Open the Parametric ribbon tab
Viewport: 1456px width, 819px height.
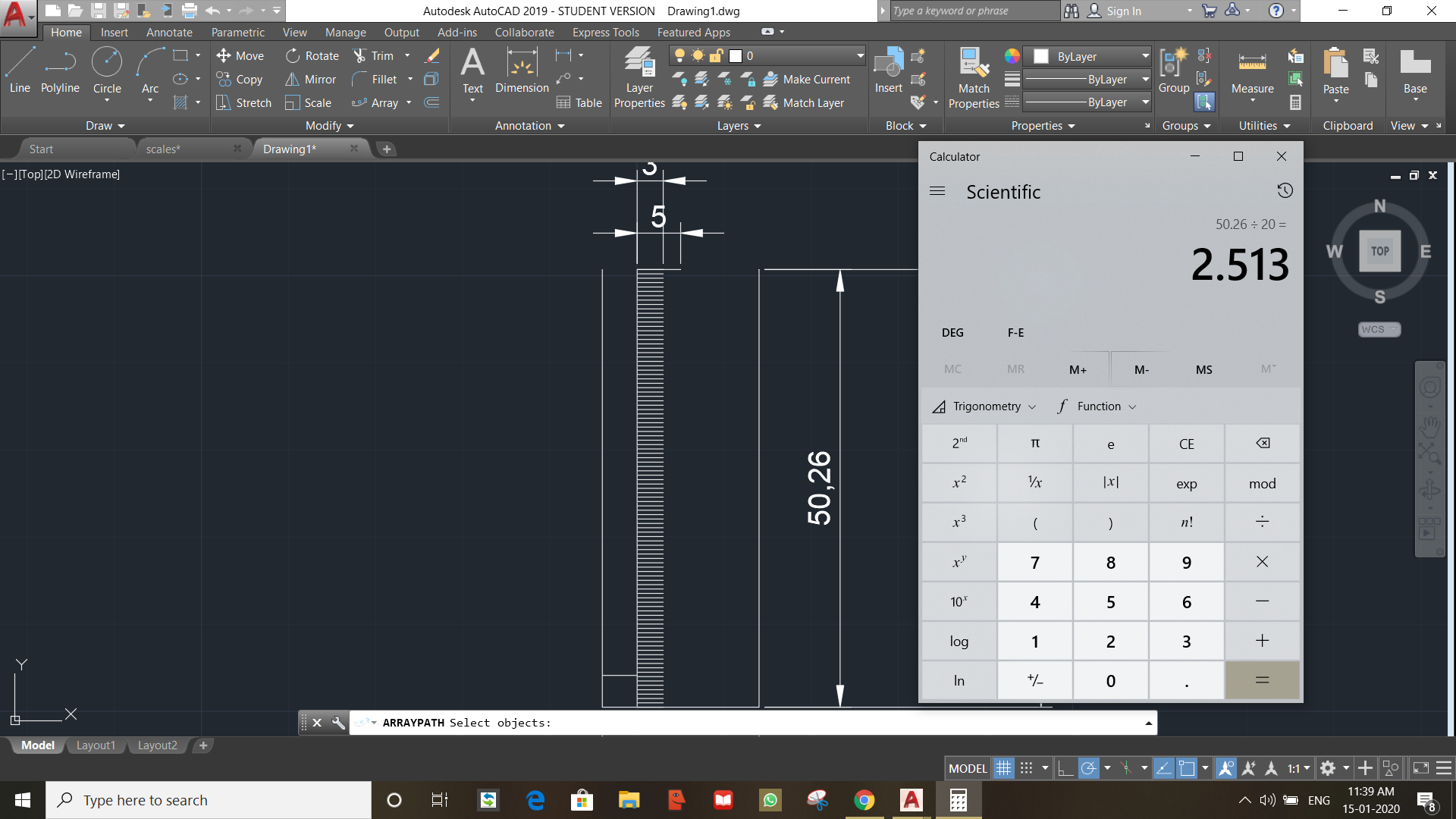pyautogui.click(x=237, y=31)
